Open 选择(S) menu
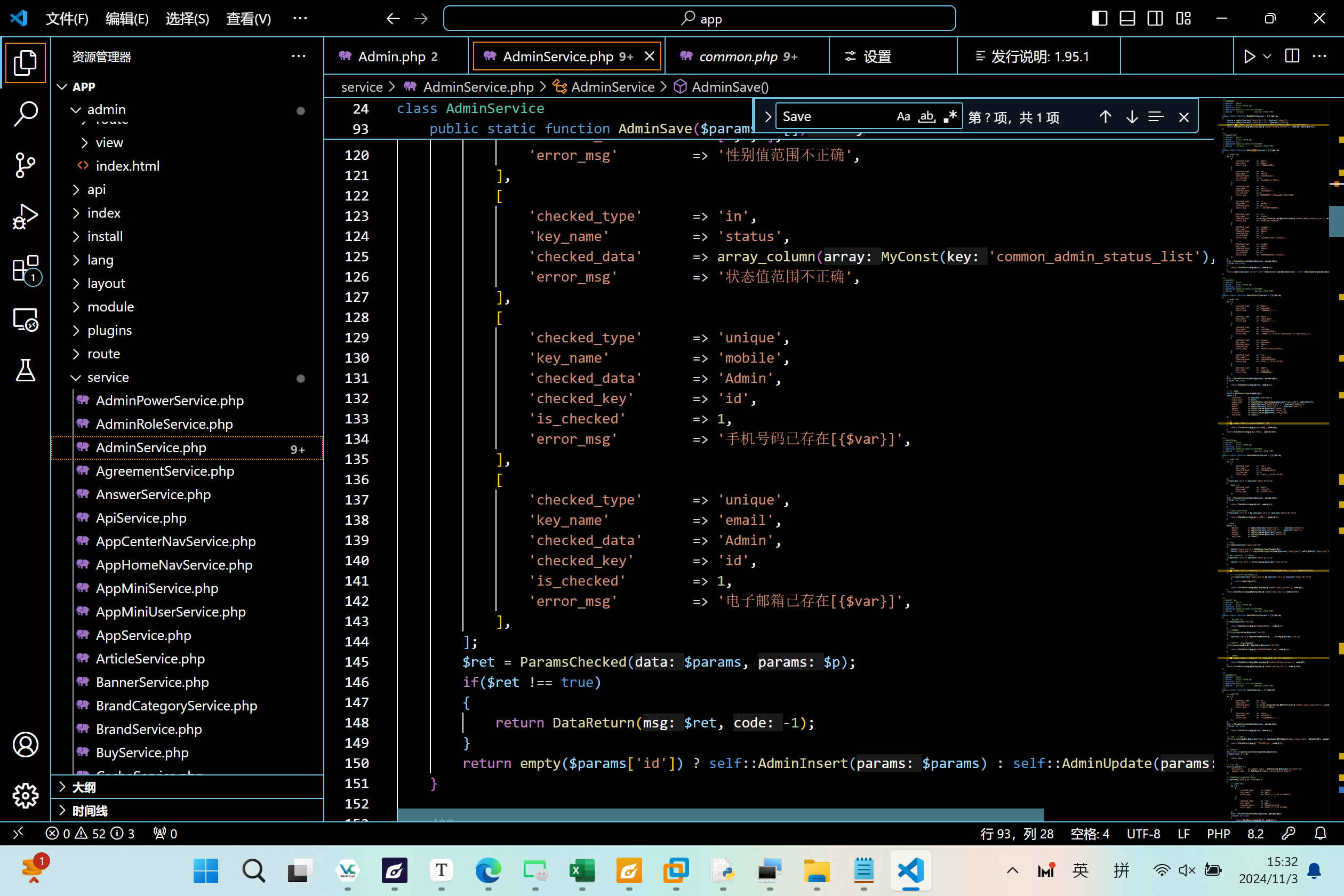The height and width of the screenshot is (896, 1344). tap(187, 19)
